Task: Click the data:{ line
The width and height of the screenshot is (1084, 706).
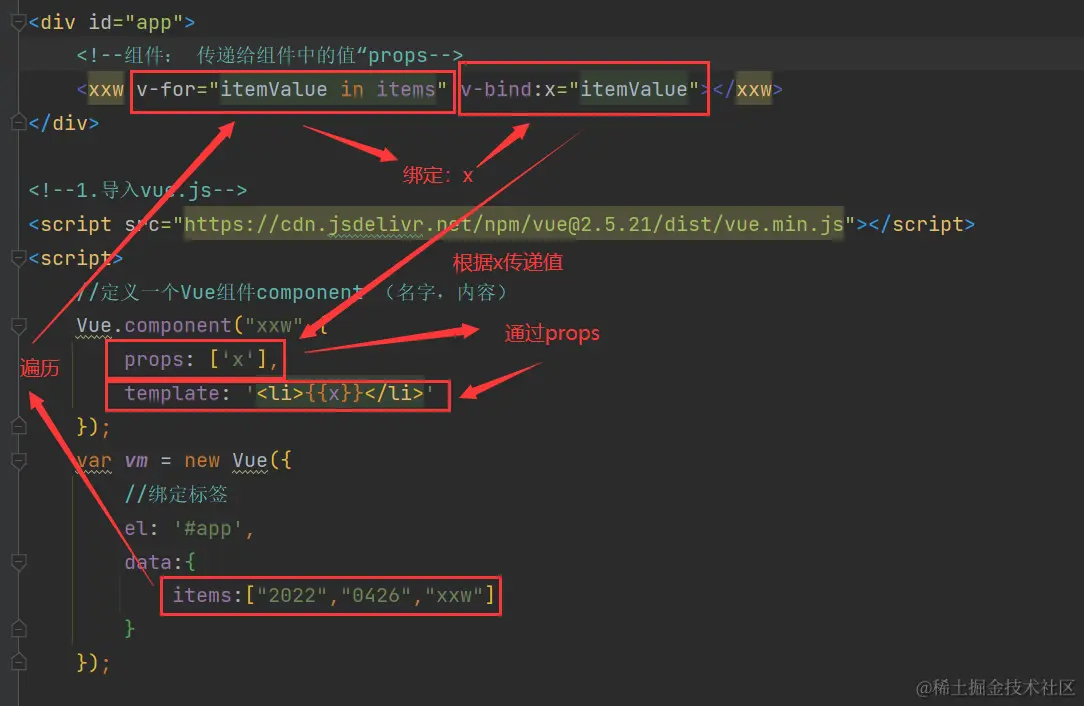Action: (160, 562)
